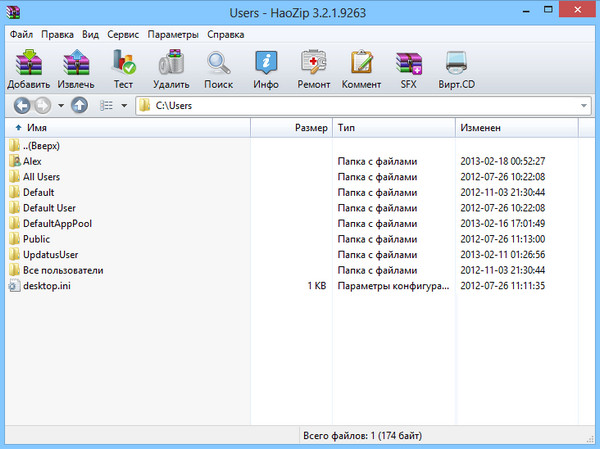Select the Alex folder name
600x449 pixels.
click(32, 162)
